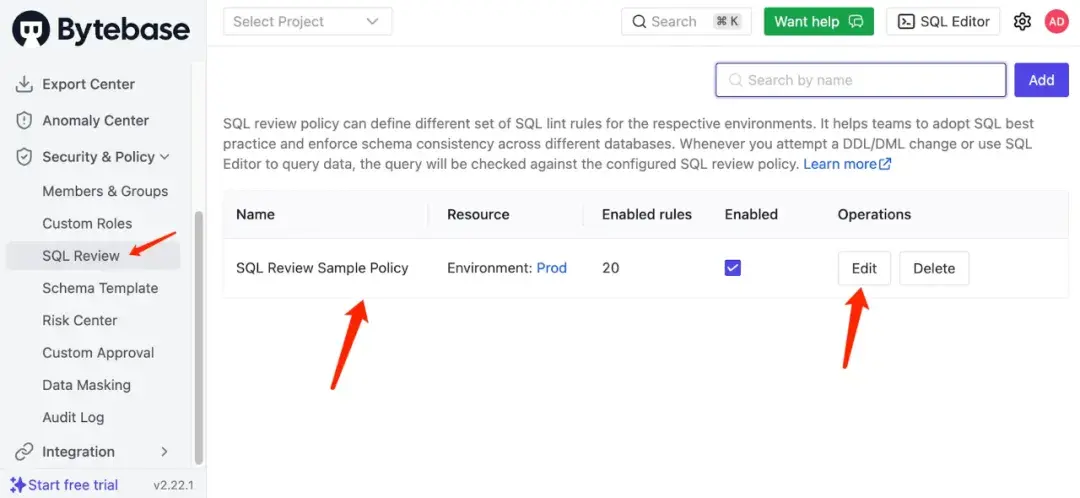Click the Learn more external link icon
Image resolution: width=1080 pixels, height=498 pixels.
(x=885, y=164)
